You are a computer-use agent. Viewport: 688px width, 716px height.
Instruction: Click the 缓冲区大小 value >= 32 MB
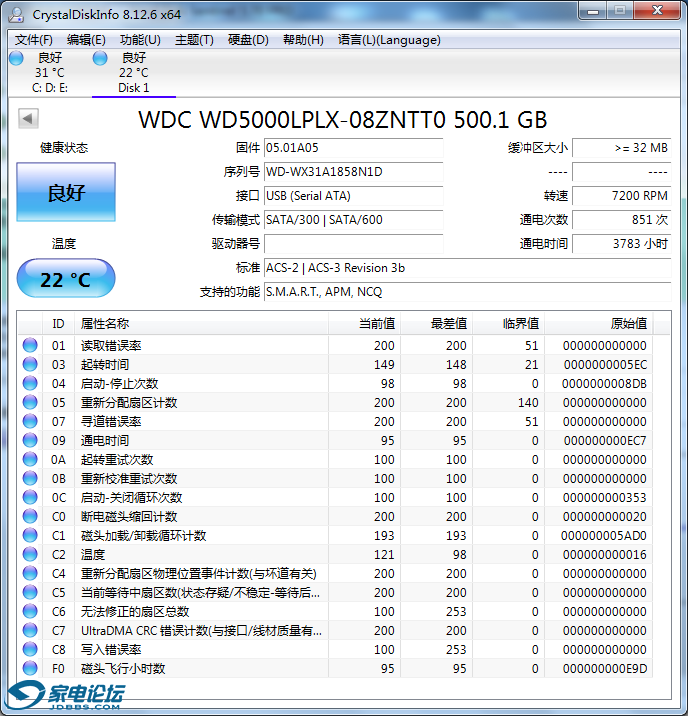click(x=621, y=148)
